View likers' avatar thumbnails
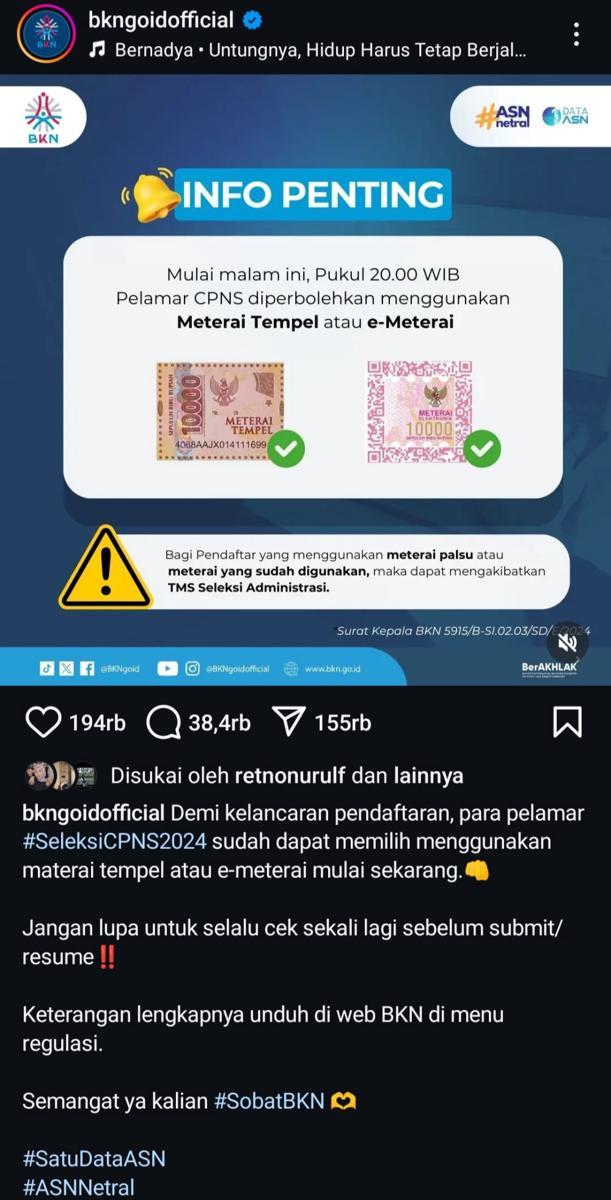This screenshot has height=1200, width=611. point(60,775)
